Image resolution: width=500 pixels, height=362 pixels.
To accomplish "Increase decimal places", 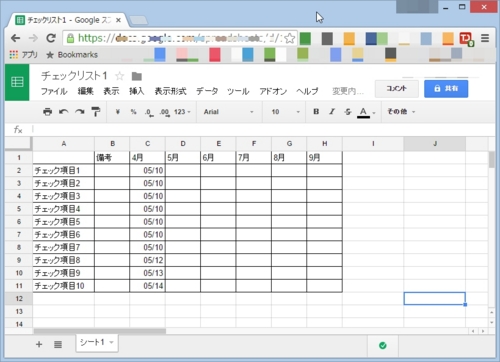I will (x=164, y=112).
